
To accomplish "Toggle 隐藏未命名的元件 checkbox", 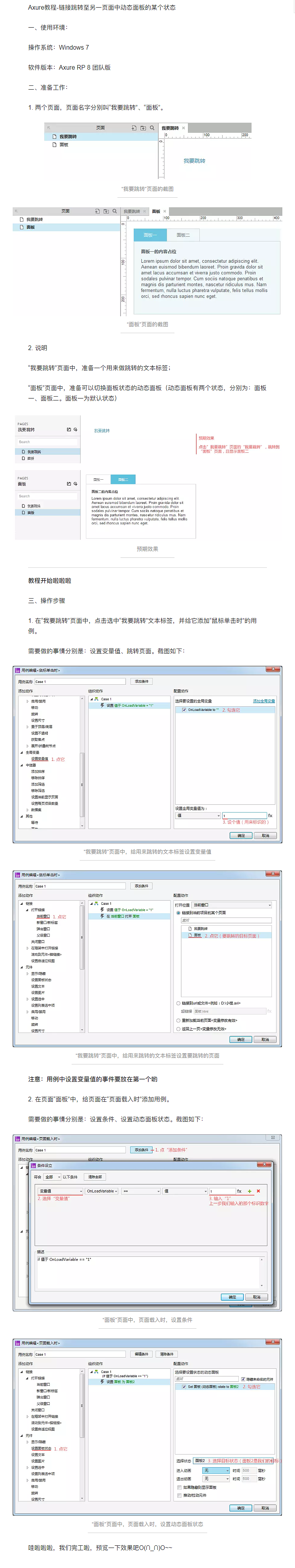I will 243,1379.
